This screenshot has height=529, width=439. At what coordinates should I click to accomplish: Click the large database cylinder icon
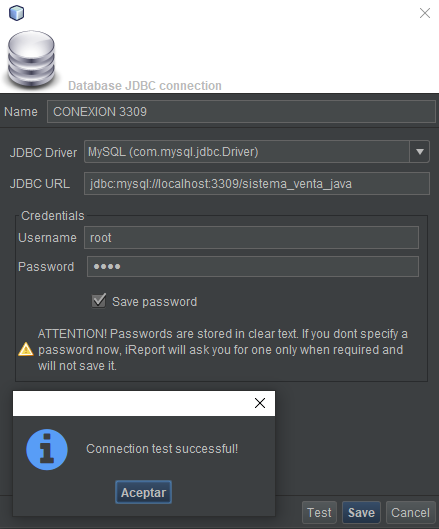pyautogui.click(x=31, y=59)
